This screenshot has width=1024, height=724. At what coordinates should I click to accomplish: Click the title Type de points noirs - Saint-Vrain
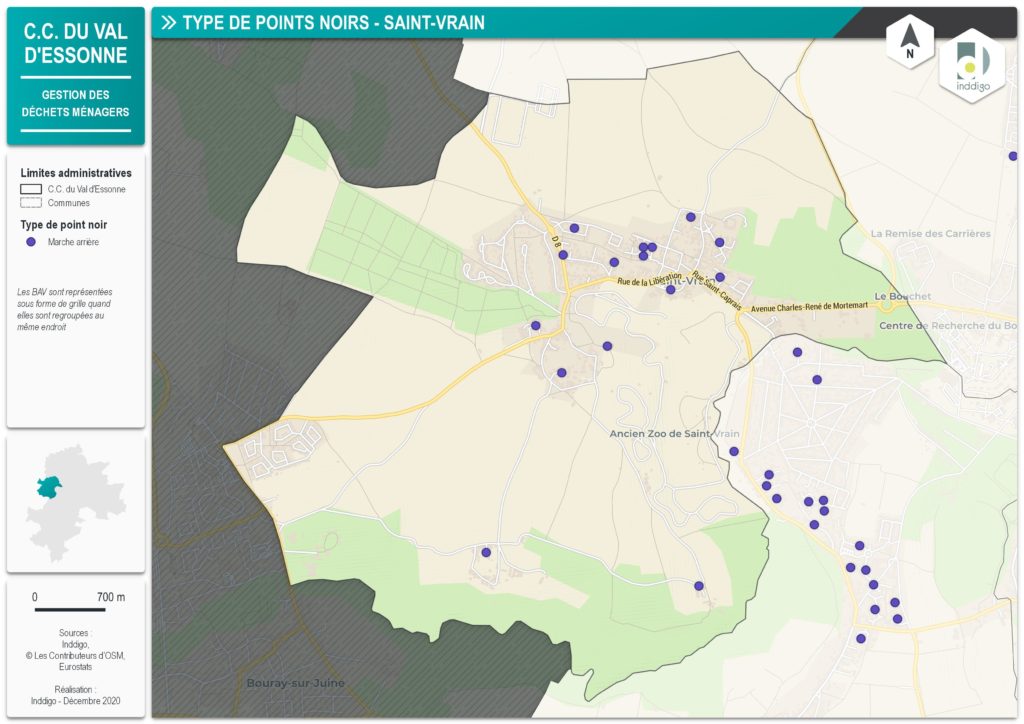tap(333, 23)
